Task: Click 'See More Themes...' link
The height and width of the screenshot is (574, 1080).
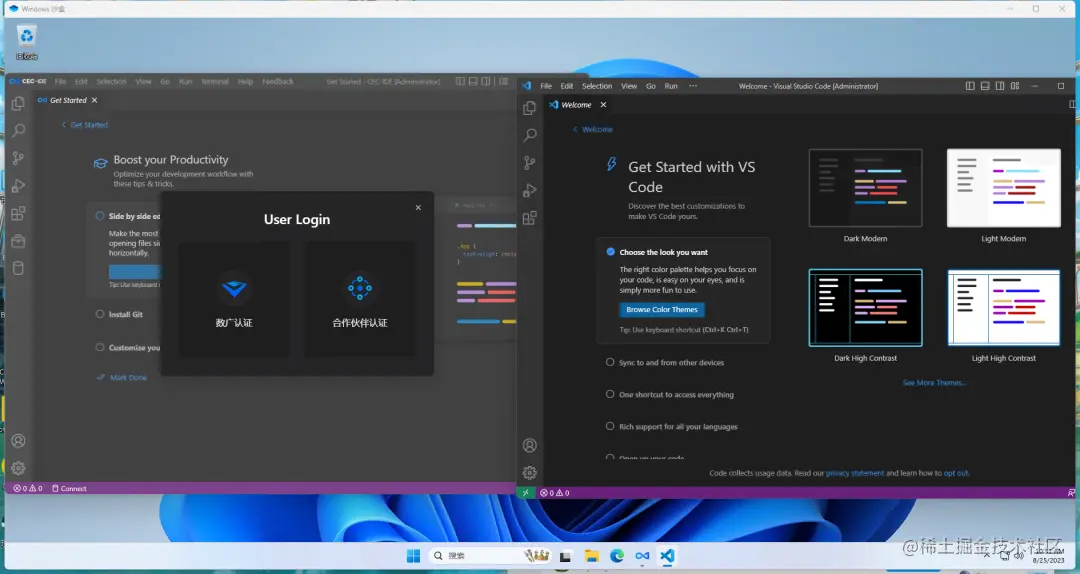Action: pyautogui.click(x=935, y=382)
